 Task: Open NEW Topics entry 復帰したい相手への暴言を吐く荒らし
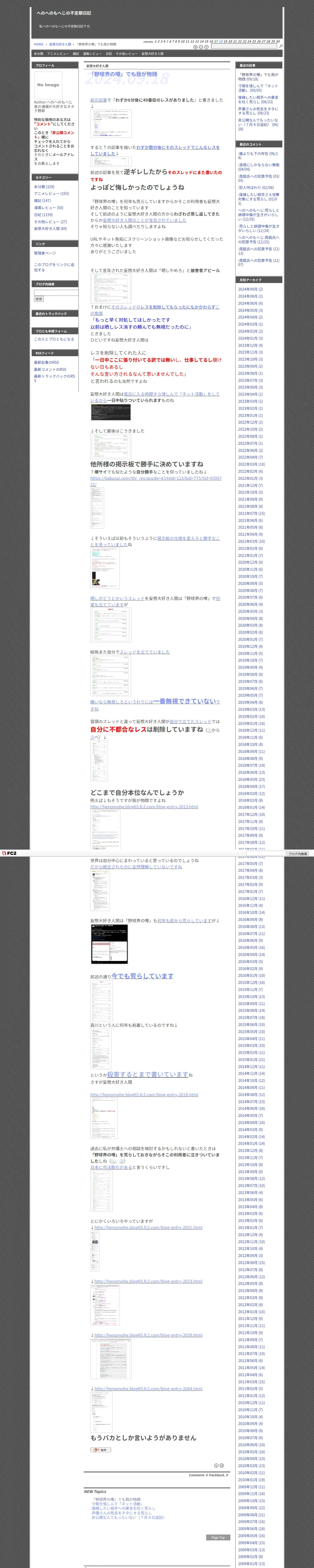coord(123,1508)
